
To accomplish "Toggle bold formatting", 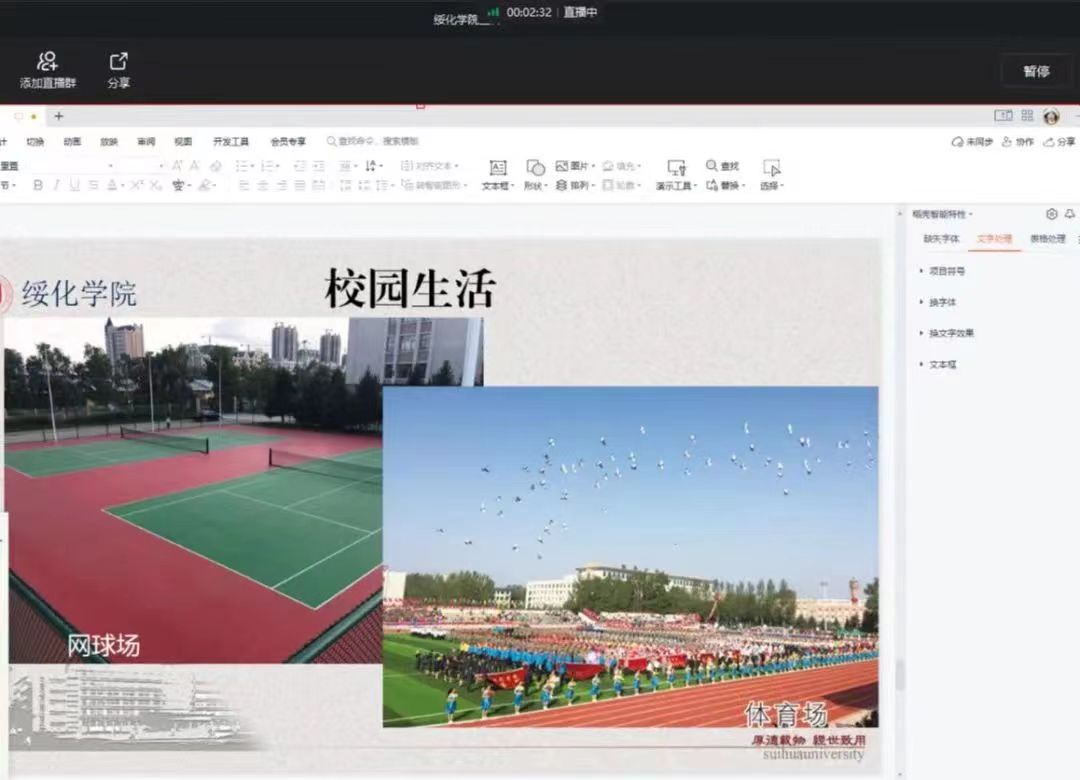I will (x=38, y=185).
